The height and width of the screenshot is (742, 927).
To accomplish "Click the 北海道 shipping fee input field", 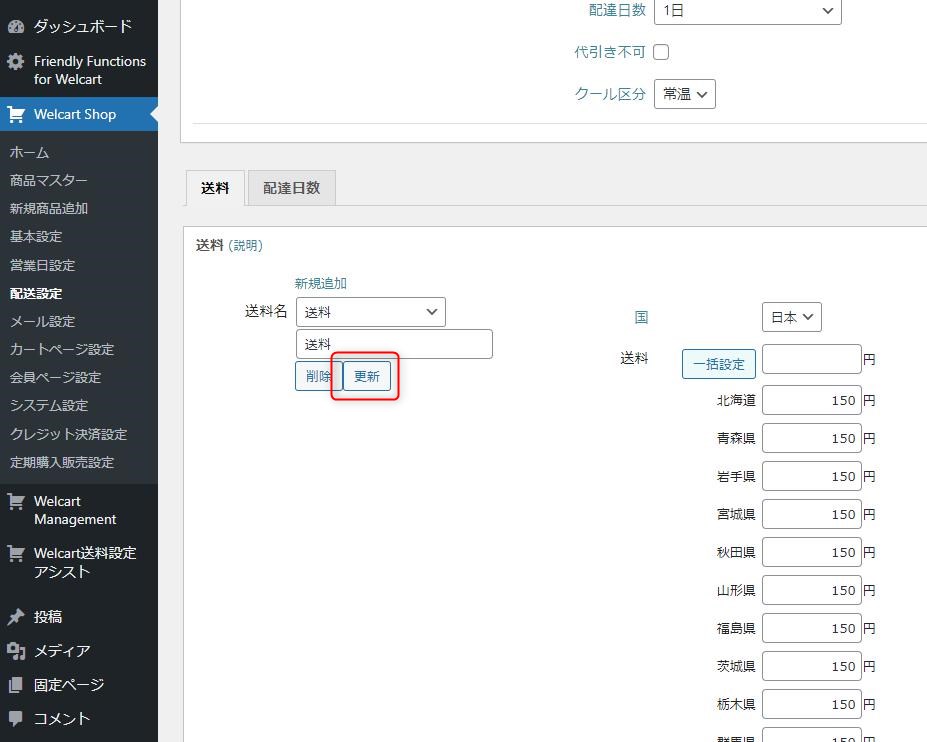I will pyautogui.click(x=811, y=401).
